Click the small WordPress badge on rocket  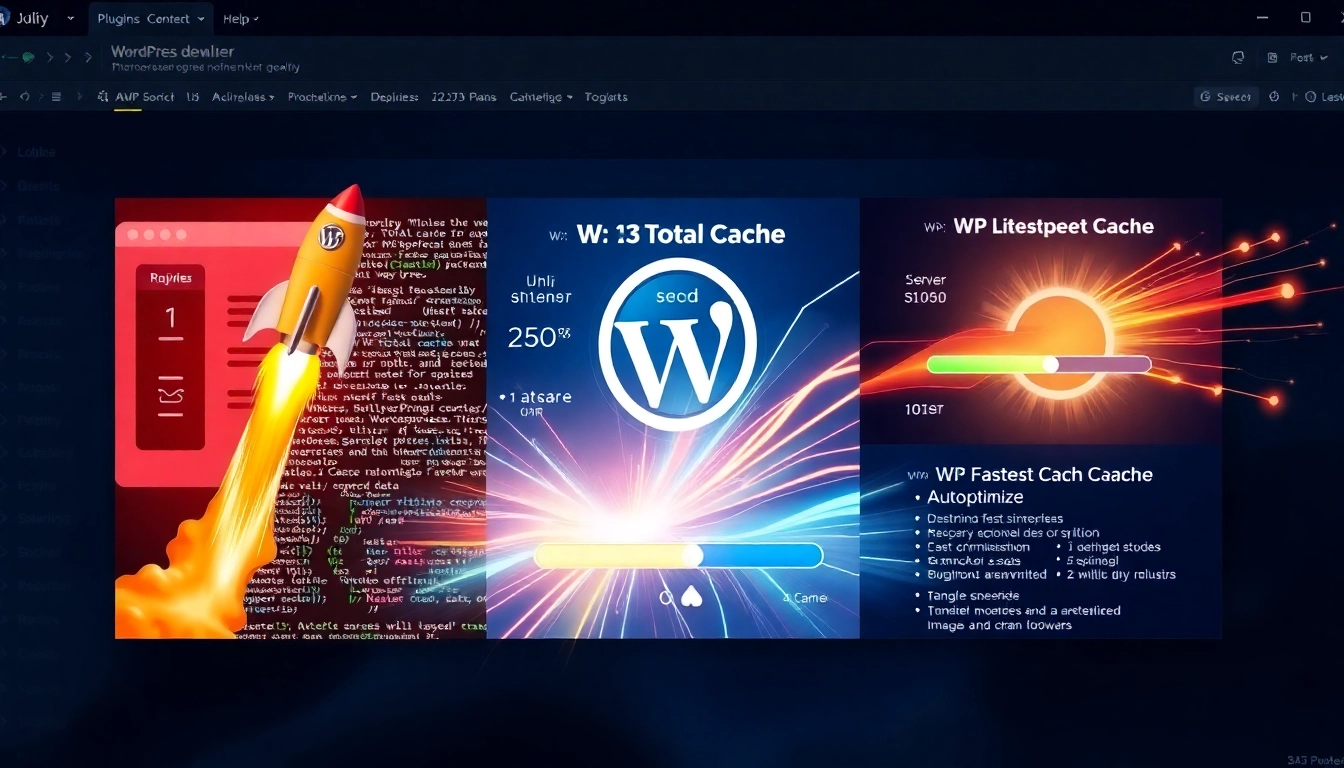click(330, 237)
